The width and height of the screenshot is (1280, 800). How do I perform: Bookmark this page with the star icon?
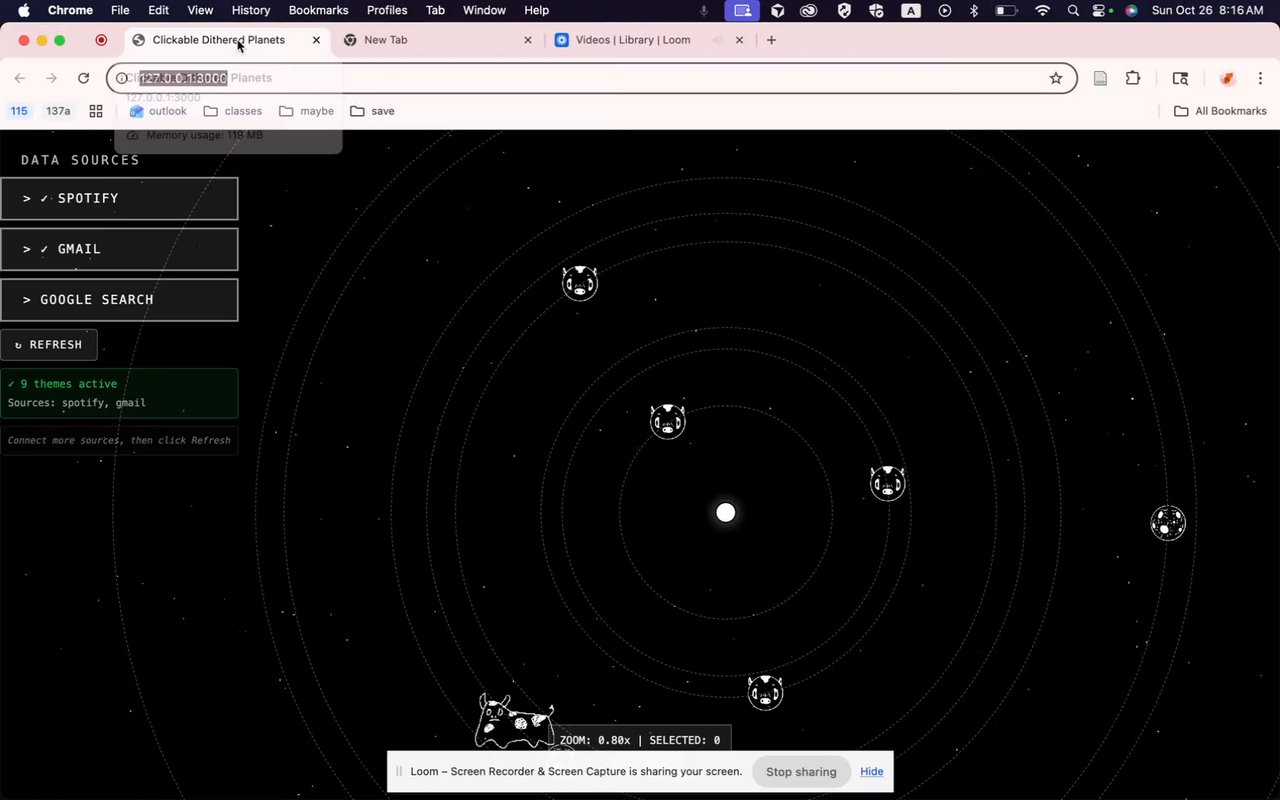1055,78
